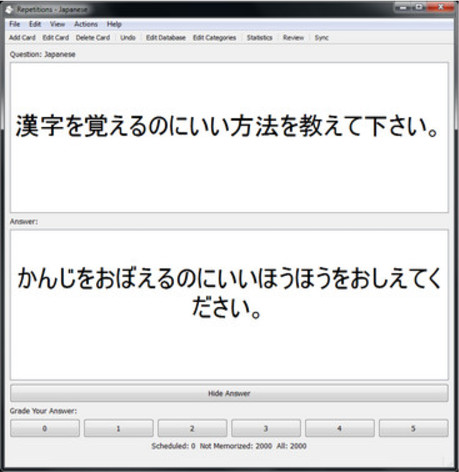The height and width of the screenshot is (472, 459).
Task: Click the Grade Your Answer label
Action: point(43,411)
